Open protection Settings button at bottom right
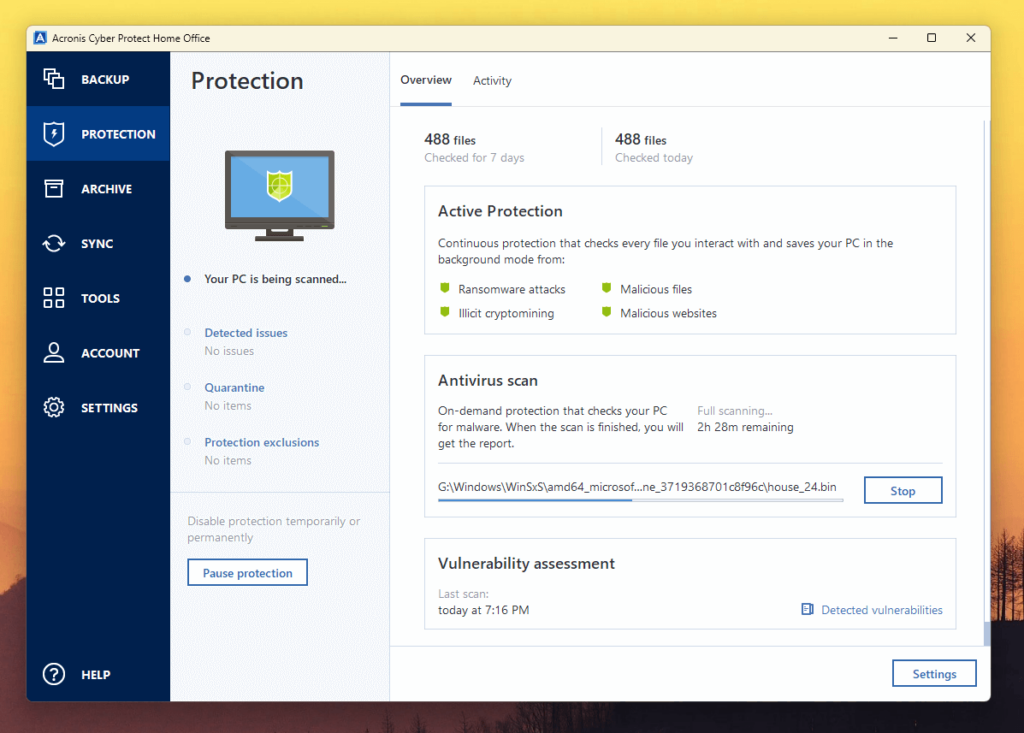The height and width of the screenshot is (733, 1024). (x=934, y=674)
